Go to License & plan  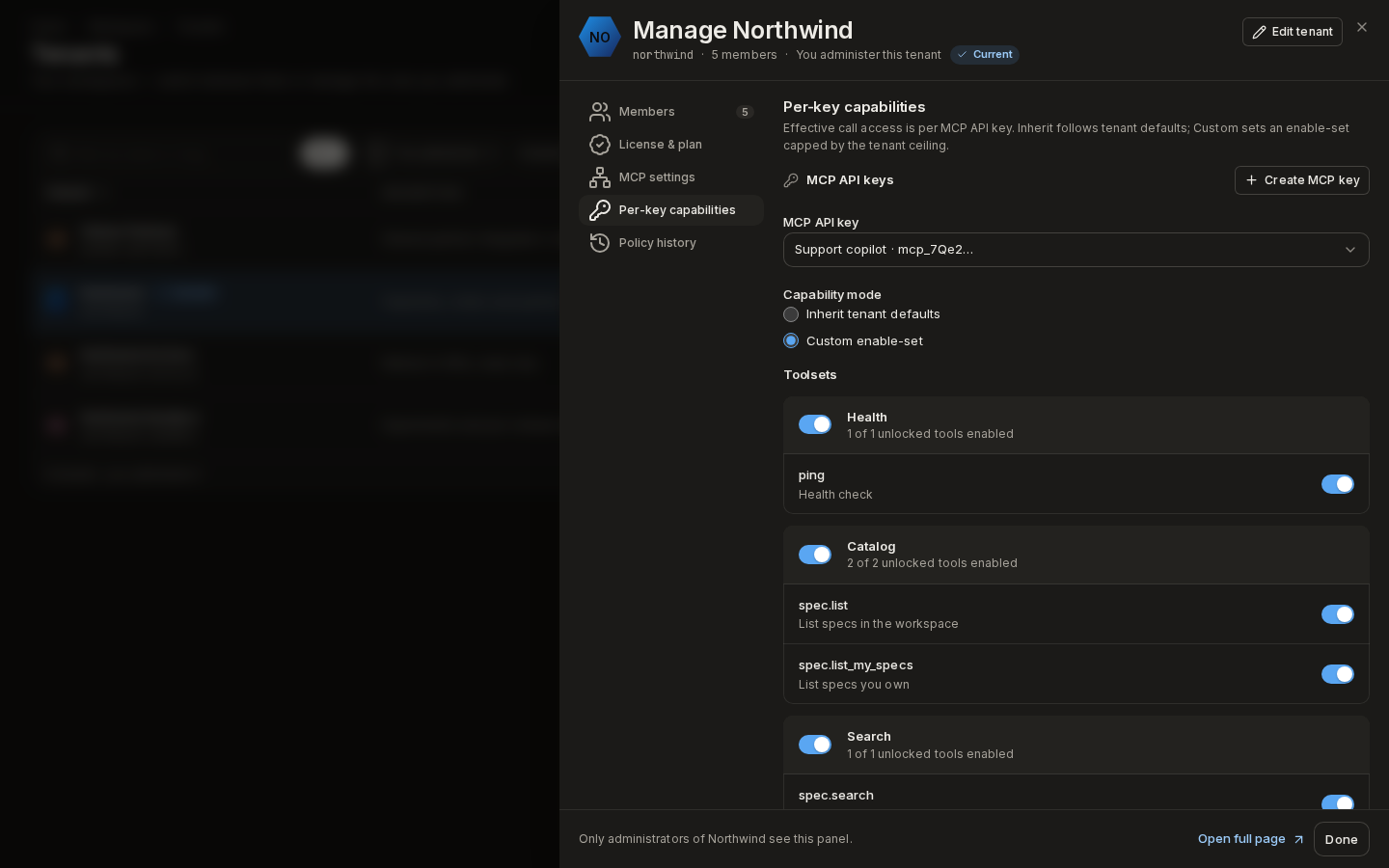(x=671, y=145)
